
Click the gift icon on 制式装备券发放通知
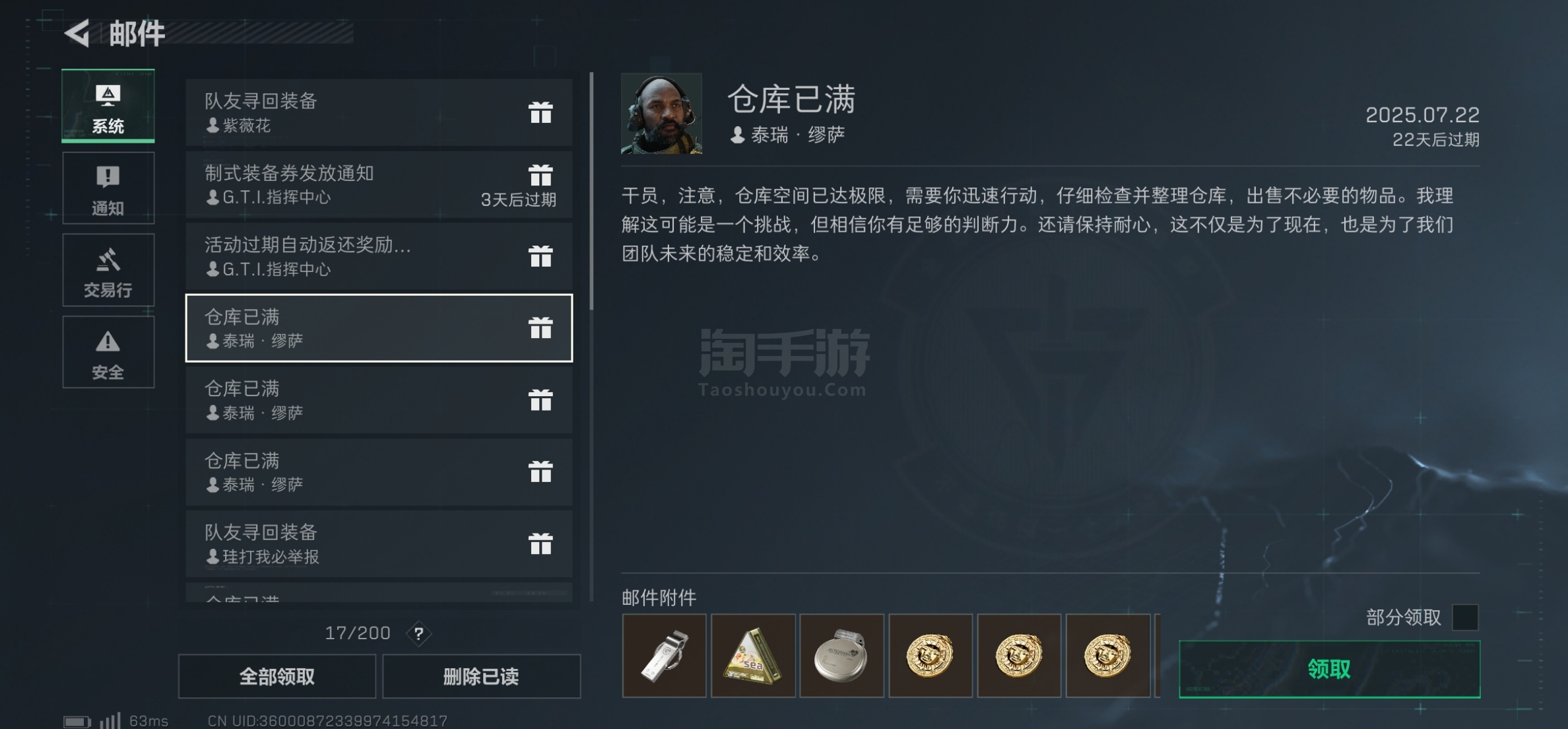pyautogui.click(x=540, y=175)
